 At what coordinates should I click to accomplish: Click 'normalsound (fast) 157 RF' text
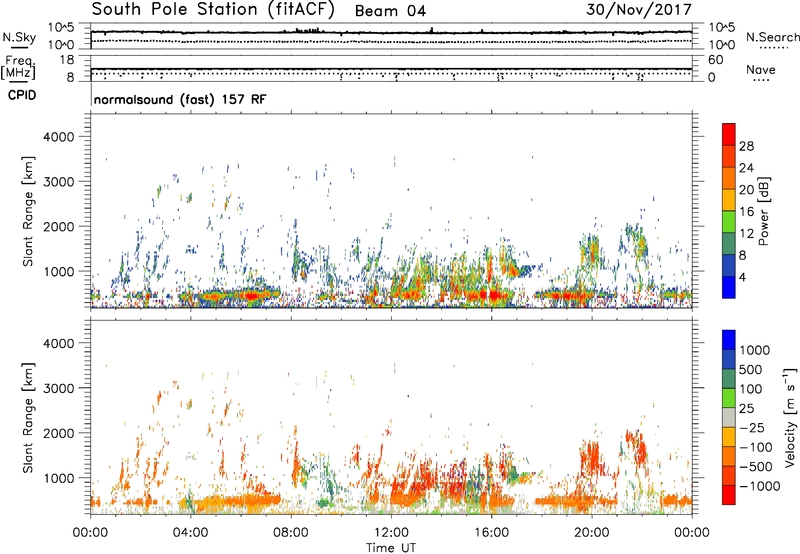click(180, 99)
